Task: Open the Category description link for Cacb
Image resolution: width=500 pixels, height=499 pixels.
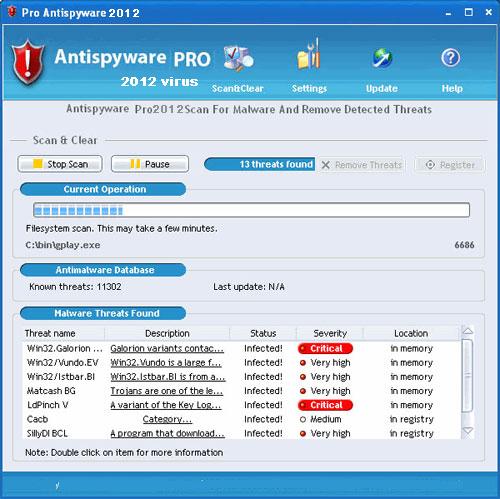Action: click(167, 419)
